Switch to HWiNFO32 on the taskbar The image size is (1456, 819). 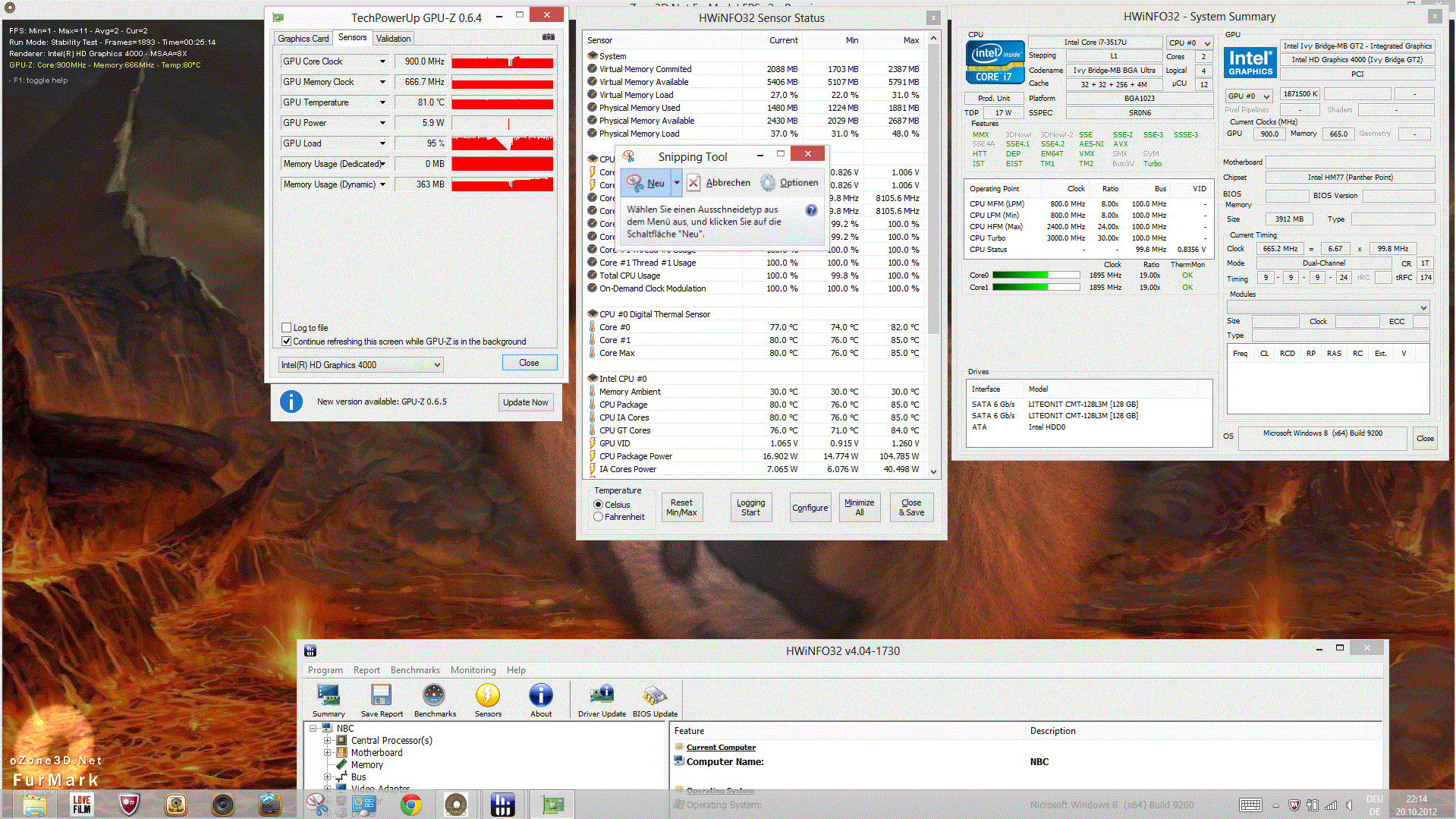502,805
